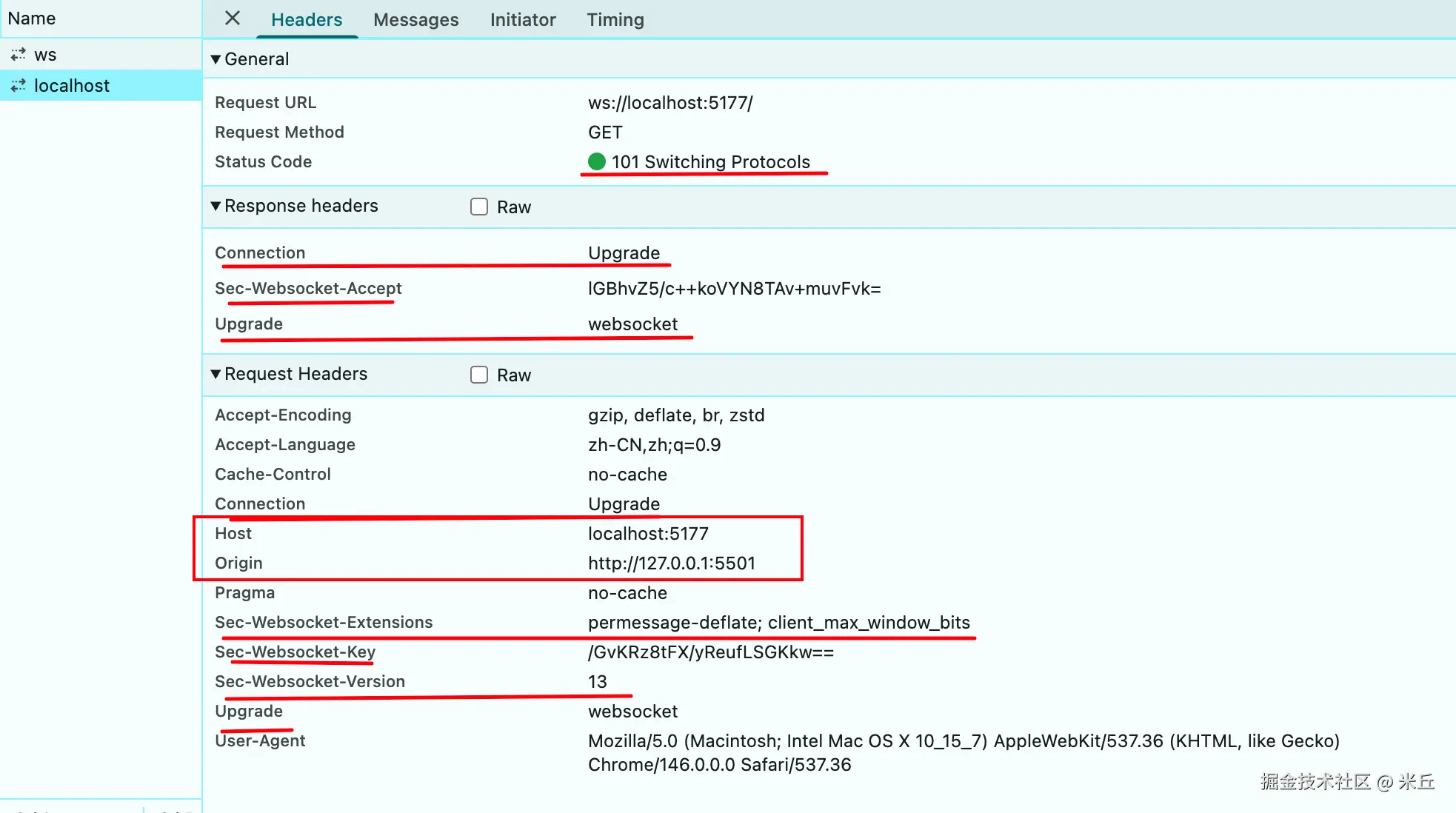Enable Raw view for Request Headers

(x=479, y=375)
